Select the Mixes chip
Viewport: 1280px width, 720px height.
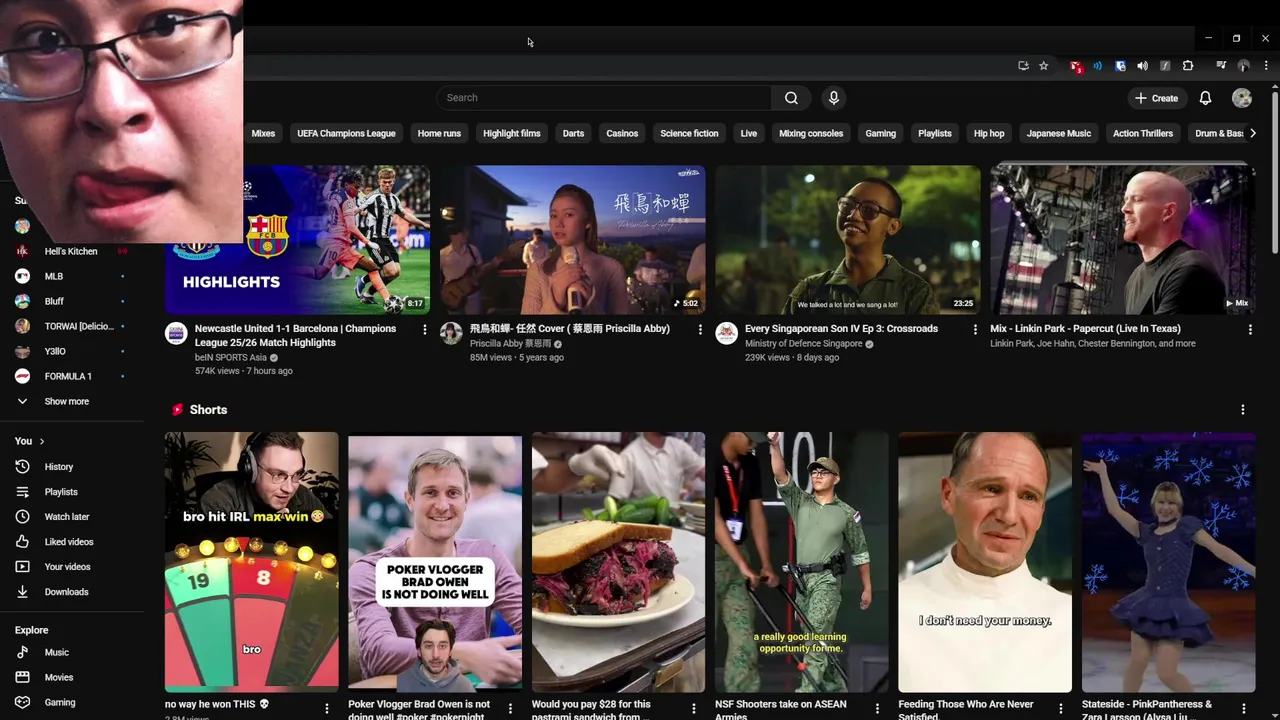263,133
